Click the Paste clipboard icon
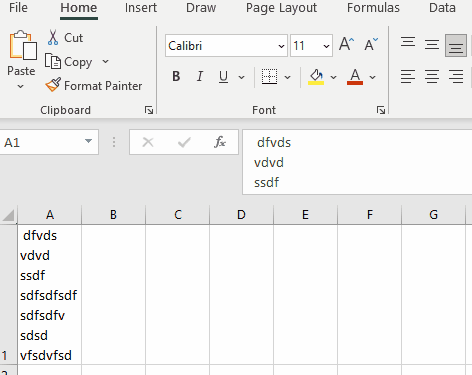The width and height of the screenshot is (472, 375). 23,46
